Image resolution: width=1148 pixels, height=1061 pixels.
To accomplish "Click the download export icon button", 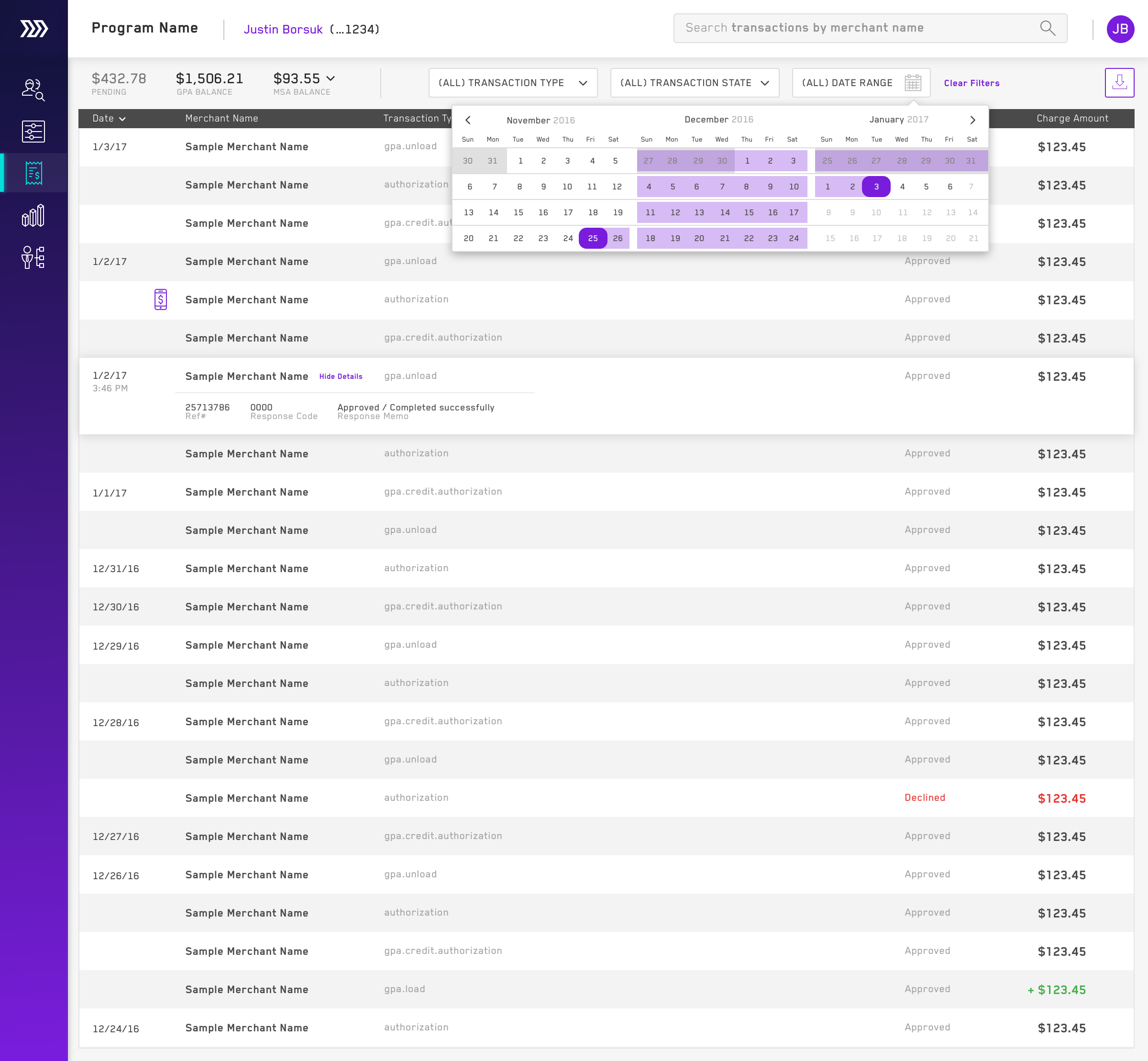I will (x=1119, y=83).
